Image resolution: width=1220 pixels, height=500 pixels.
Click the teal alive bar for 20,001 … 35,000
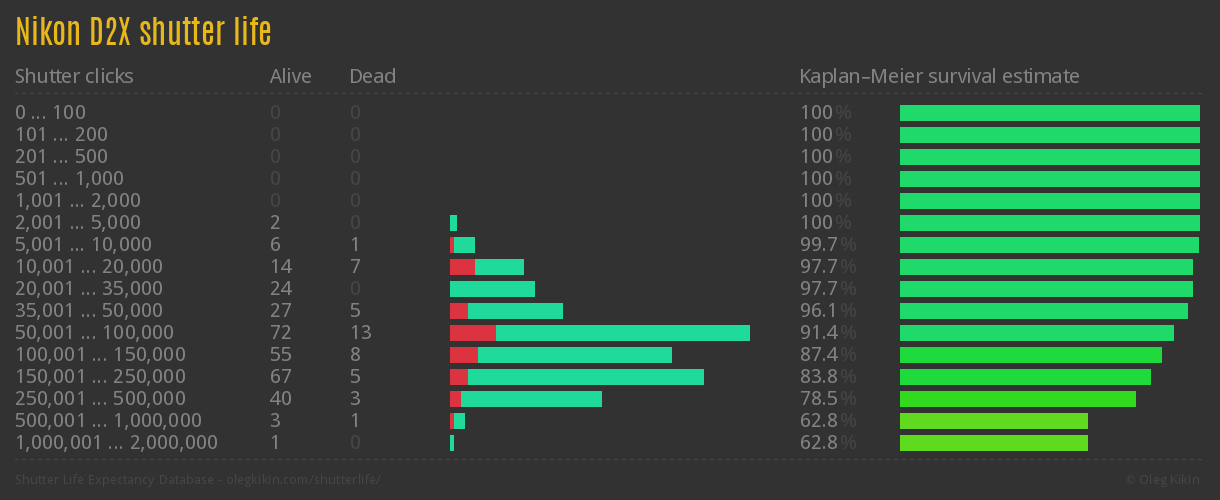[x=492, y=289]
